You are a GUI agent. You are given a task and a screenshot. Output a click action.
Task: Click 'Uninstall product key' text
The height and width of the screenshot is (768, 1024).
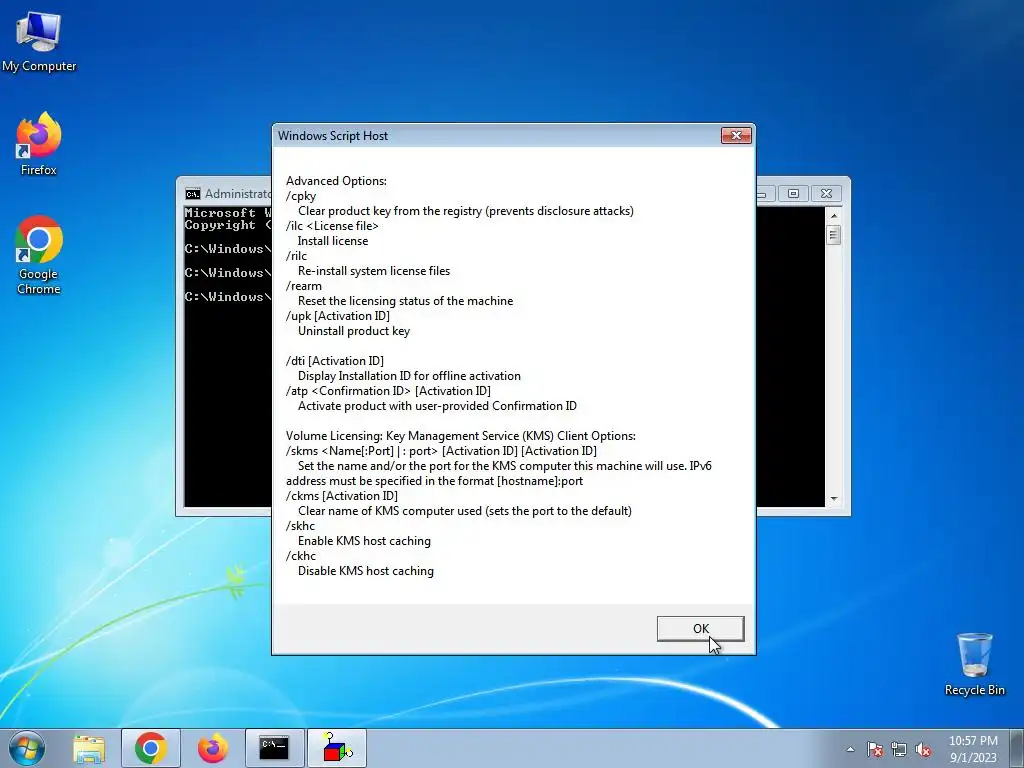pyautogui.click(x=354, y=331)
